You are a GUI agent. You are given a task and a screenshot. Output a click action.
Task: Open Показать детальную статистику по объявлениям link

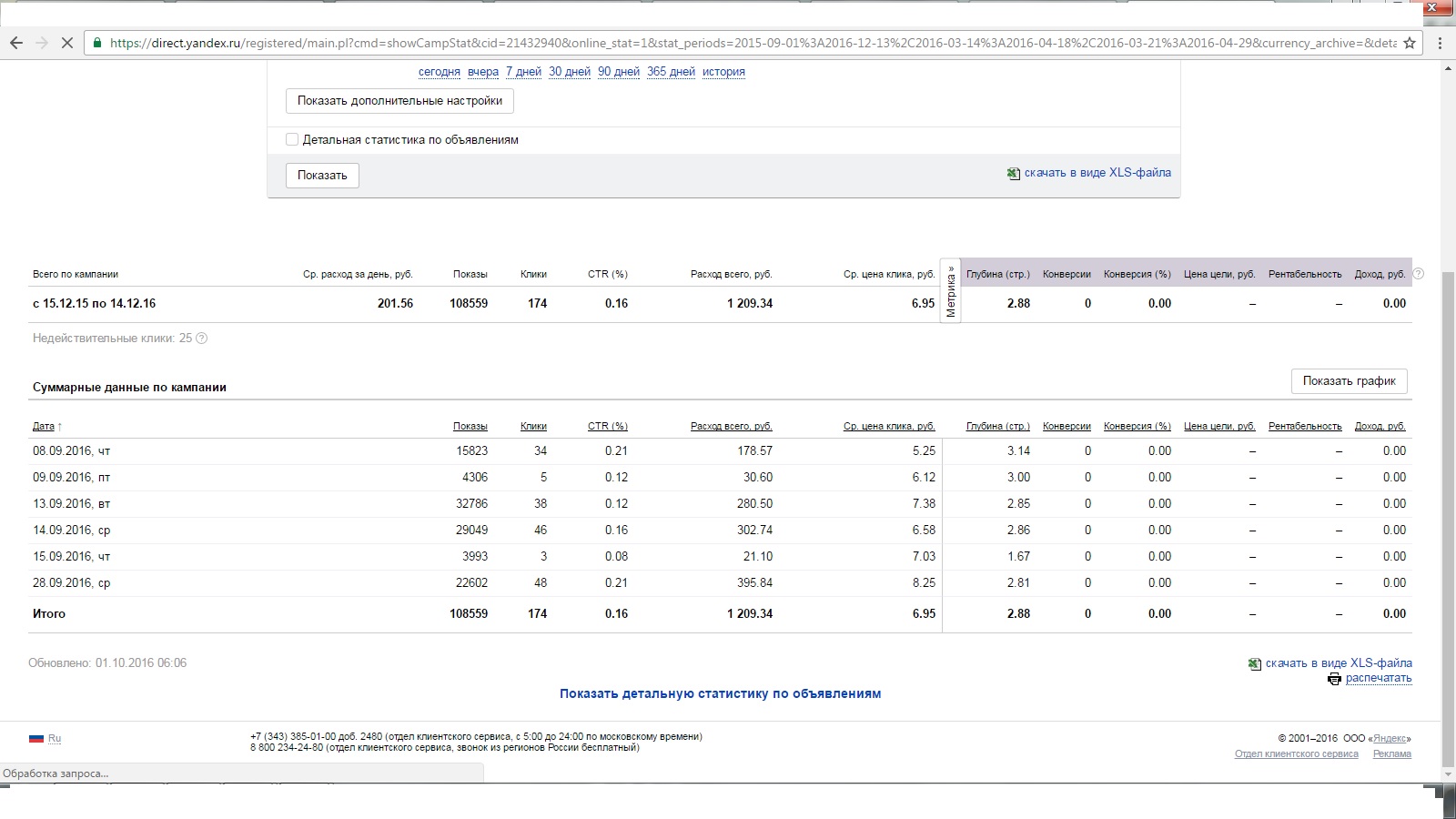coord(720,693)
